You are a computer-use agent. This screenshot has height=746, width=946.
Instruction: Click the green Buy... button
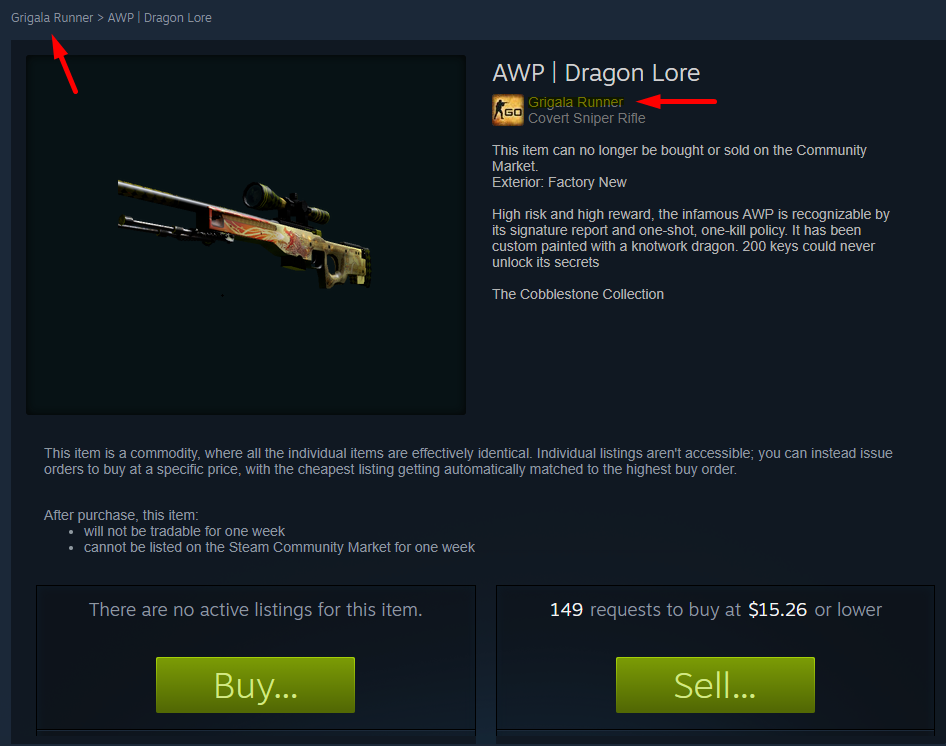pos(255,685)
